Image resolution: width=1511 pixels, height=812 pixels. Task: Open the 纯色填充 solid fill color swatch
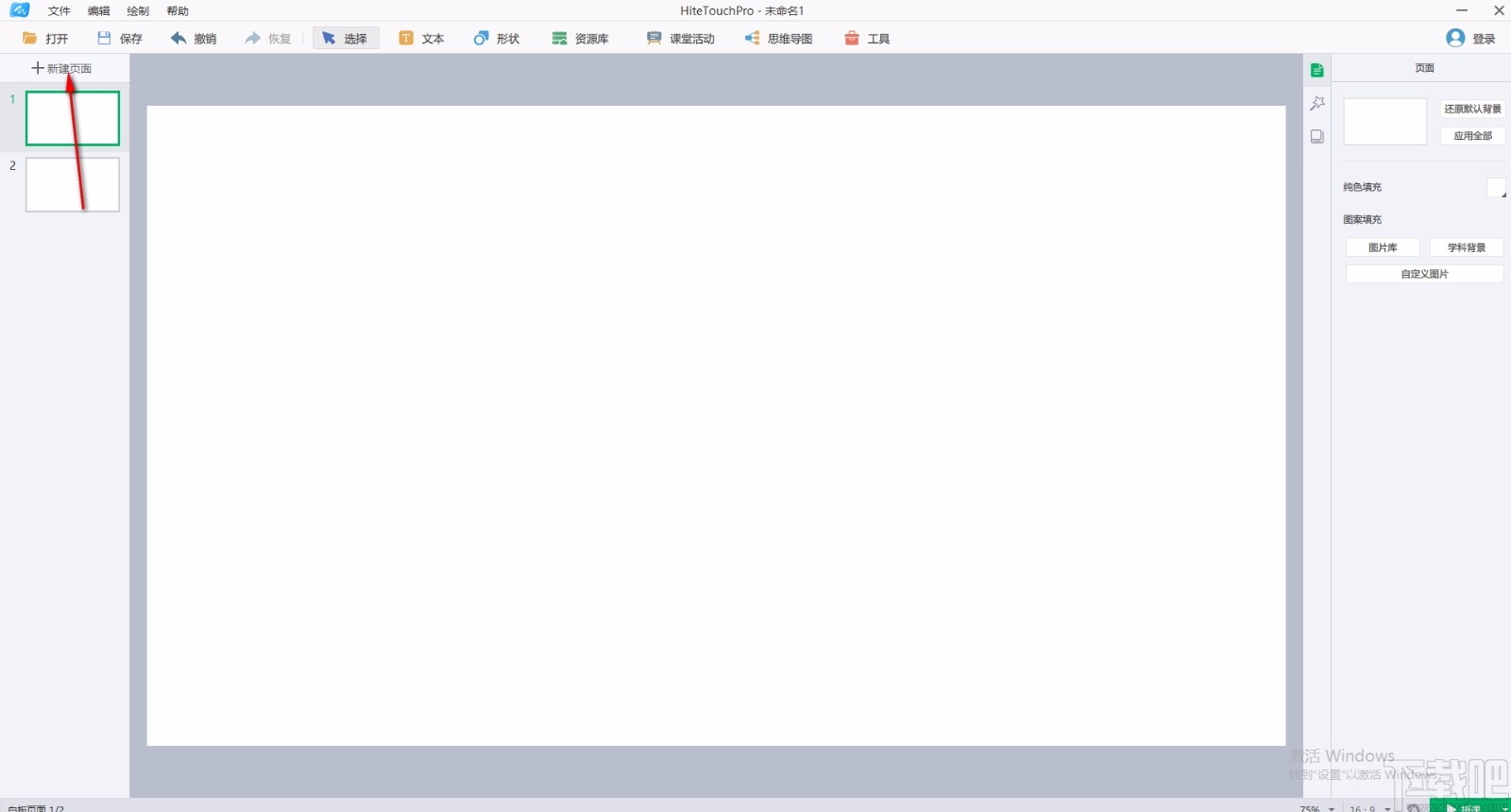pyautogui.click(x=1496, y=188)
